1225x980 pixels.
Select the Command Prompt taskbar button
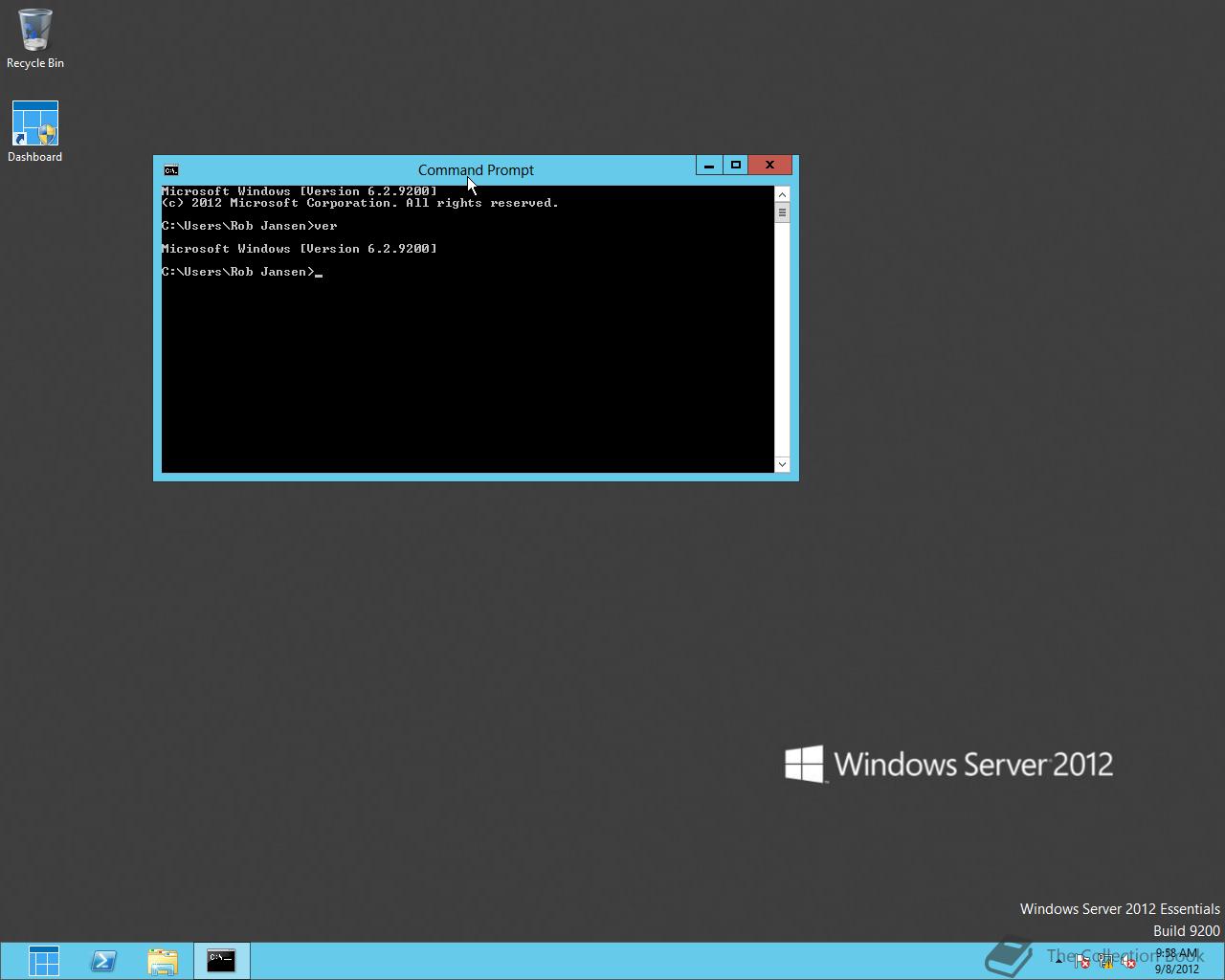click(221, 961)
